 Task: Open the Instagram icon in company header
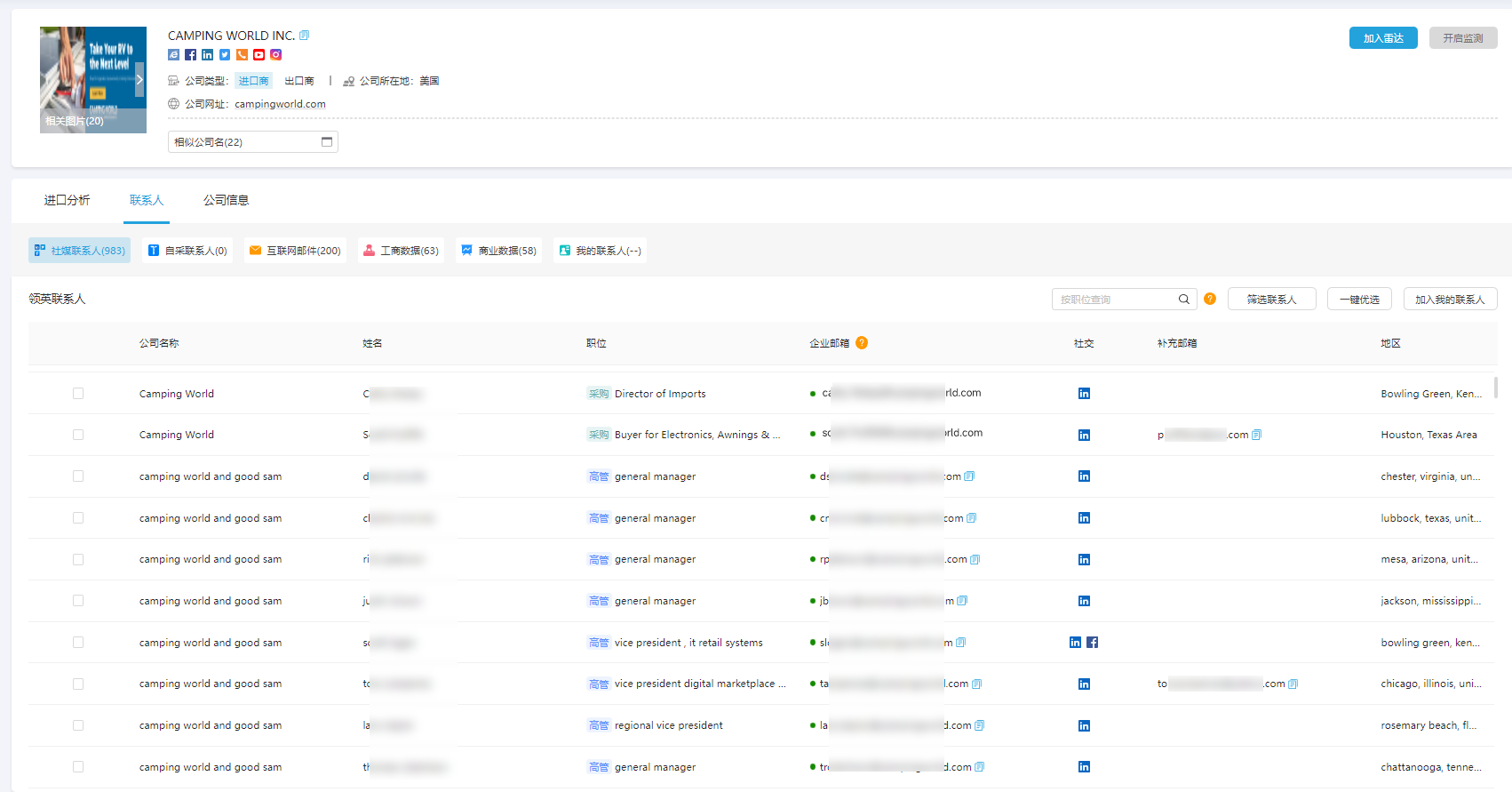click(x=276, y=55)
